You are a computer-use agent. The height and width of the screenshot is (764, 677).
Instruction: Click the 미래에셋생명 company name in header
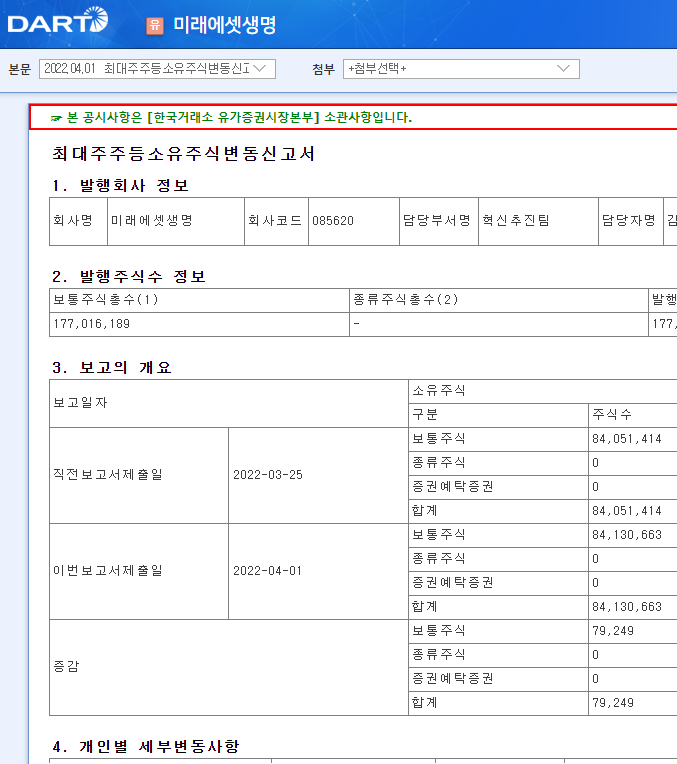[225, 25]
